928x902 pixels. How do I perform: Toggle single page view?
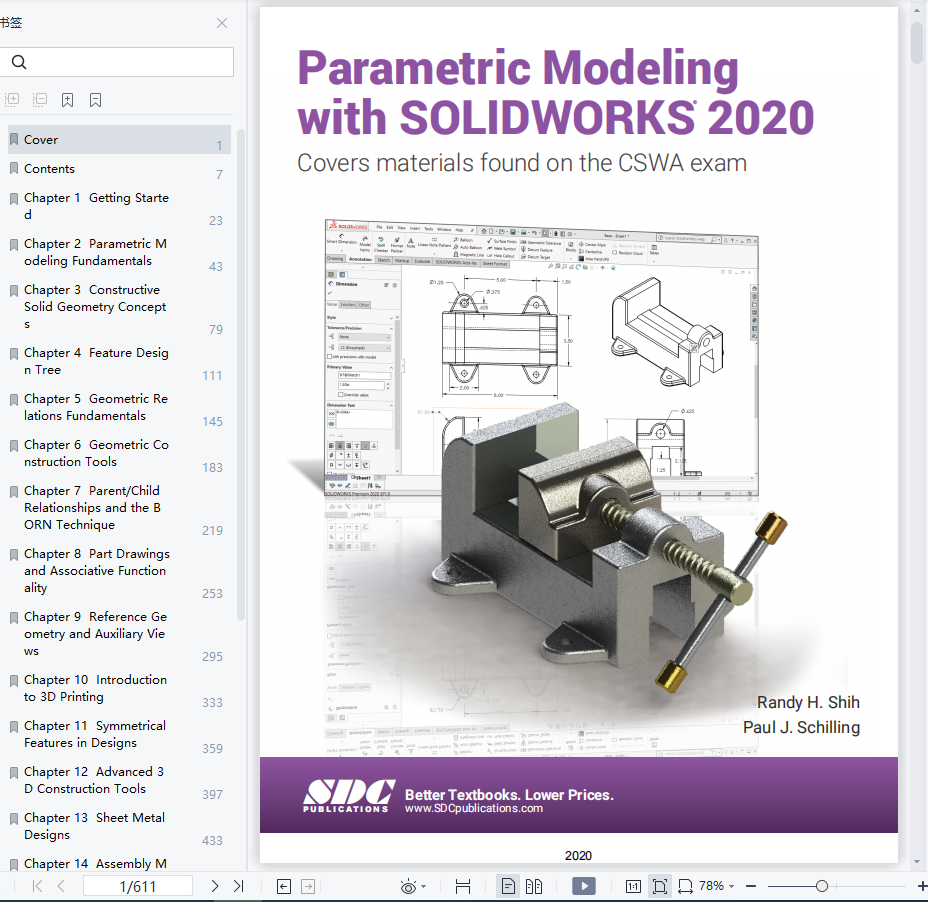coord(508,886)
